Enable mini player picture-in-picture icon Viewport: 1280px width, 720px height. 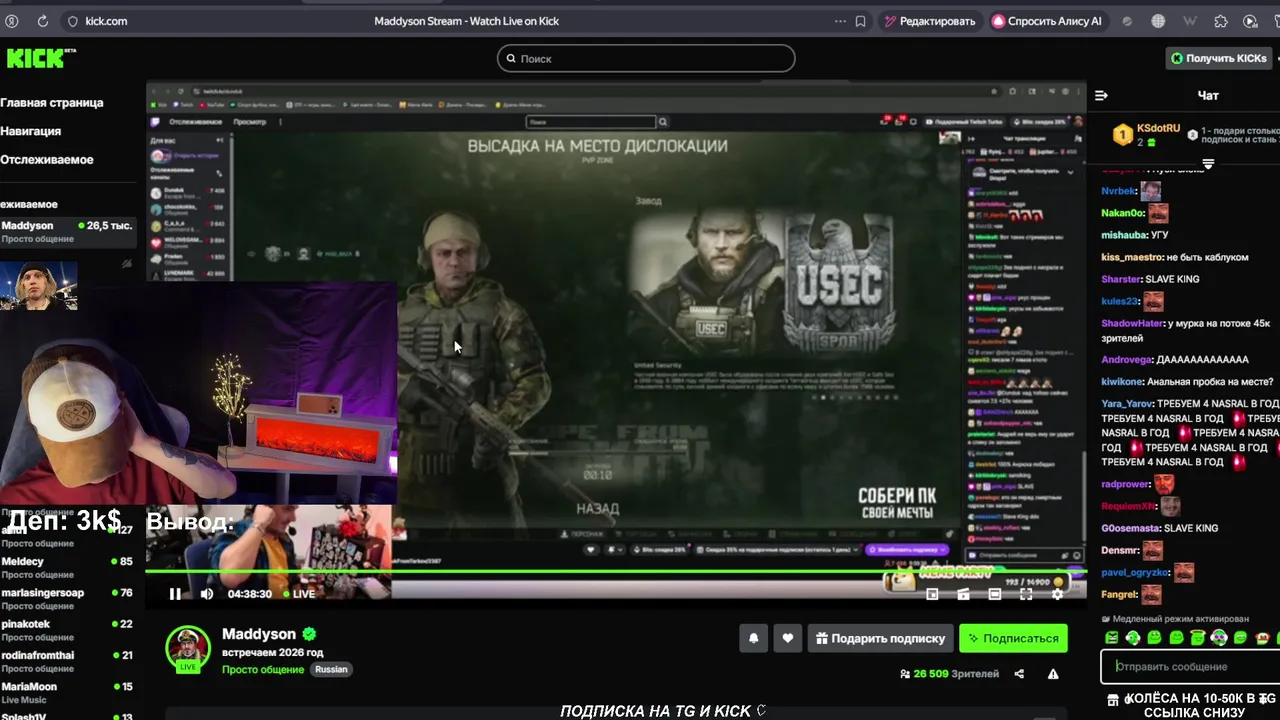[932, 594]
